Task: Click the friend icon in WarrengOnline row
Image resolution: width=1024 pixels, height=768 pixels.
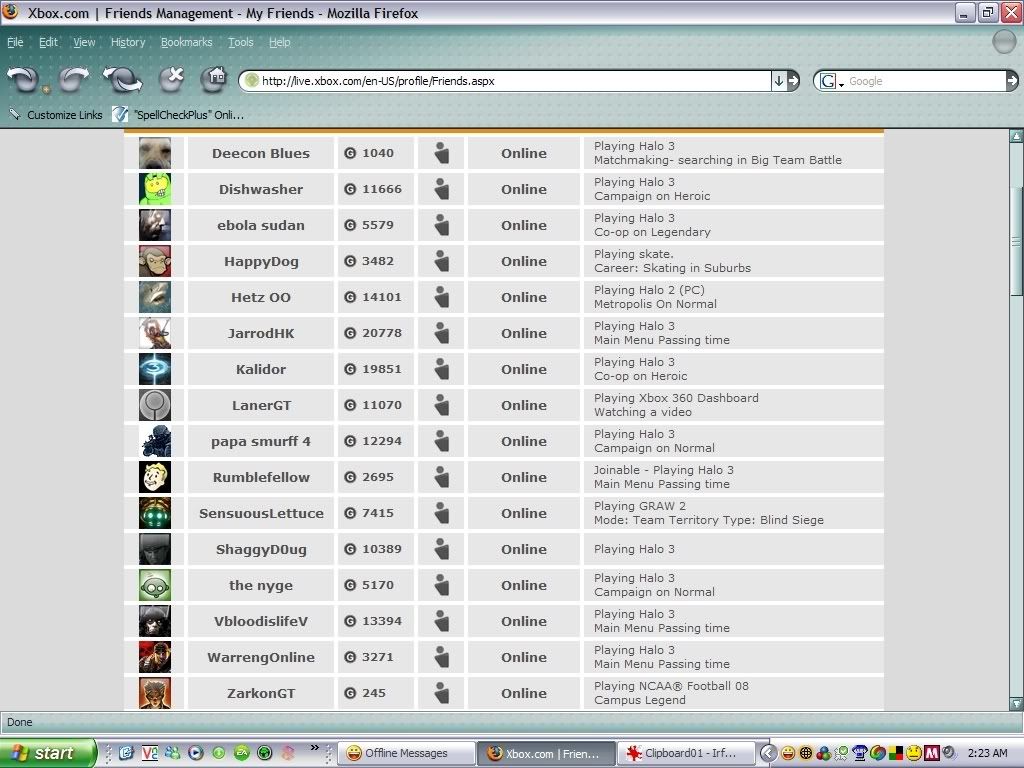Action: tap(442, 656)
